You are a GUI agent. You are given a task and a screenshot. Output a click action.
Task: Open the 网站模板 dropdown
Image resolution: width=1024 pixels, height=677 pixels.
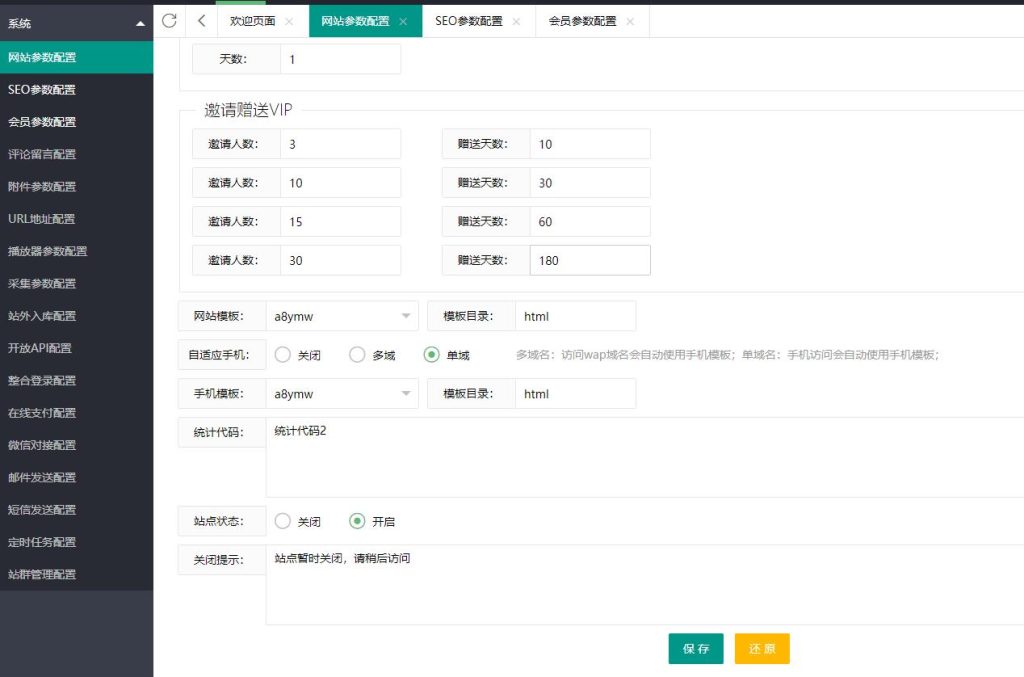pos(342,314)
